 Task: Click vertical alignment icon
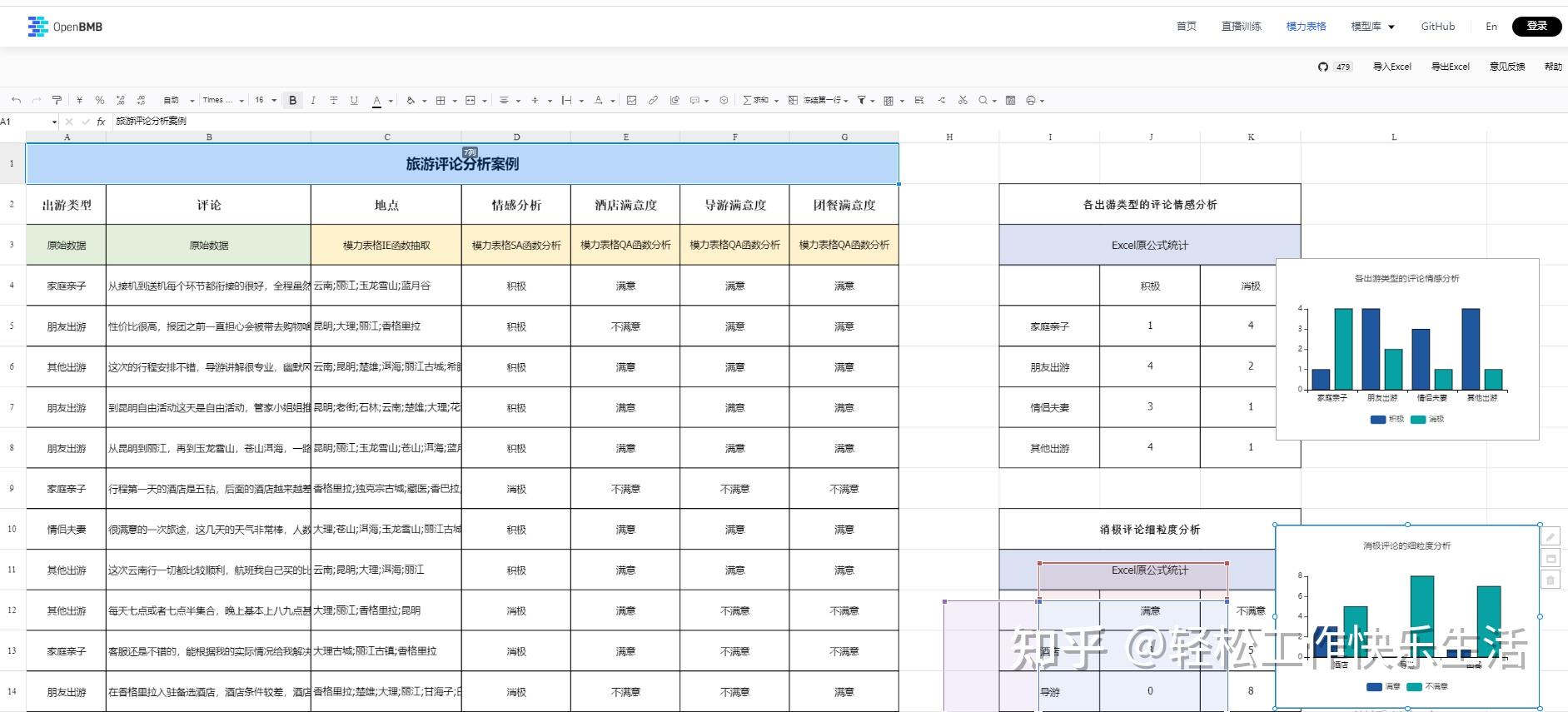[535, 100]
